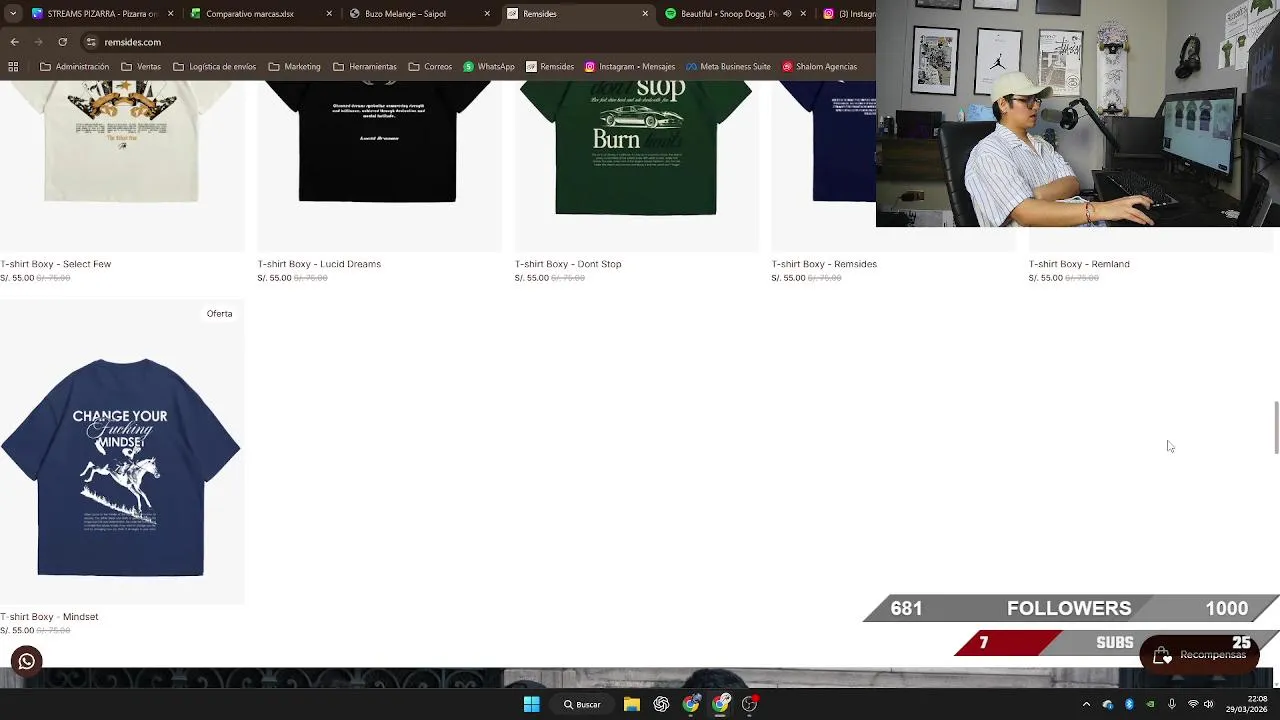Open the taskbar app with red badge
This screenshot has width=1280, height=720.
click(750, 704)
